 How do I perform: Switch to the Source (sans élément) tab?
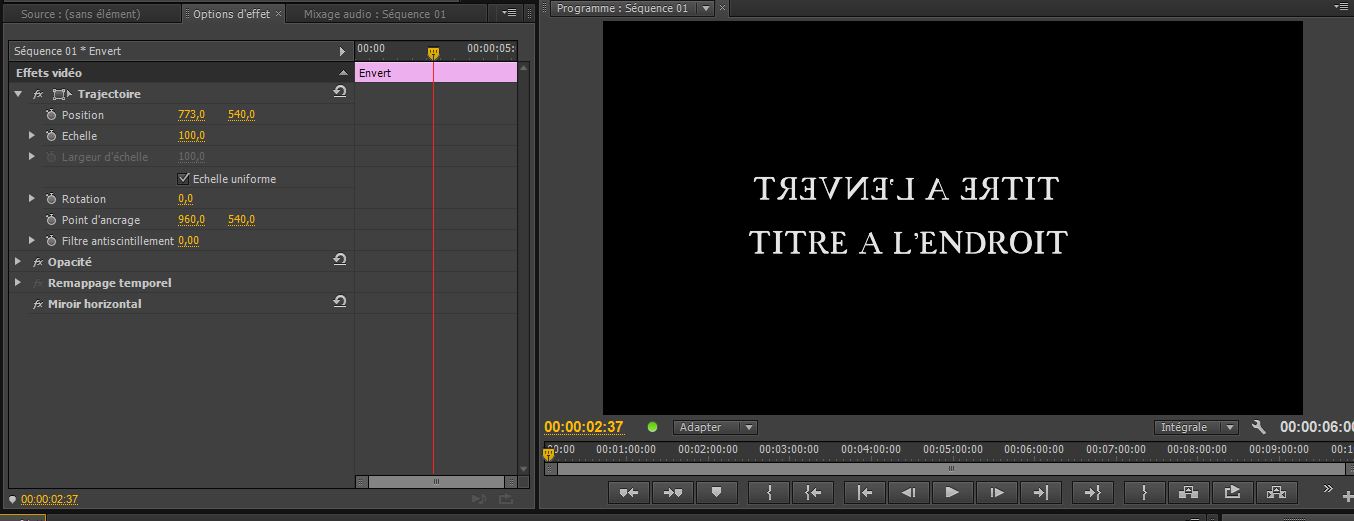pyautogui.click(x=81, y=14)
